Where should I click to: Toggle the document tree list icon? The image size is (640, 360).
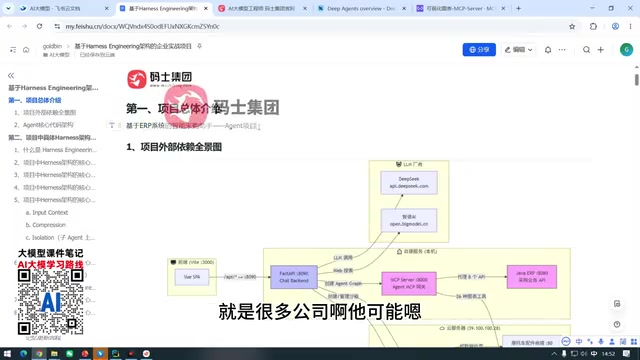coord(13,50)
